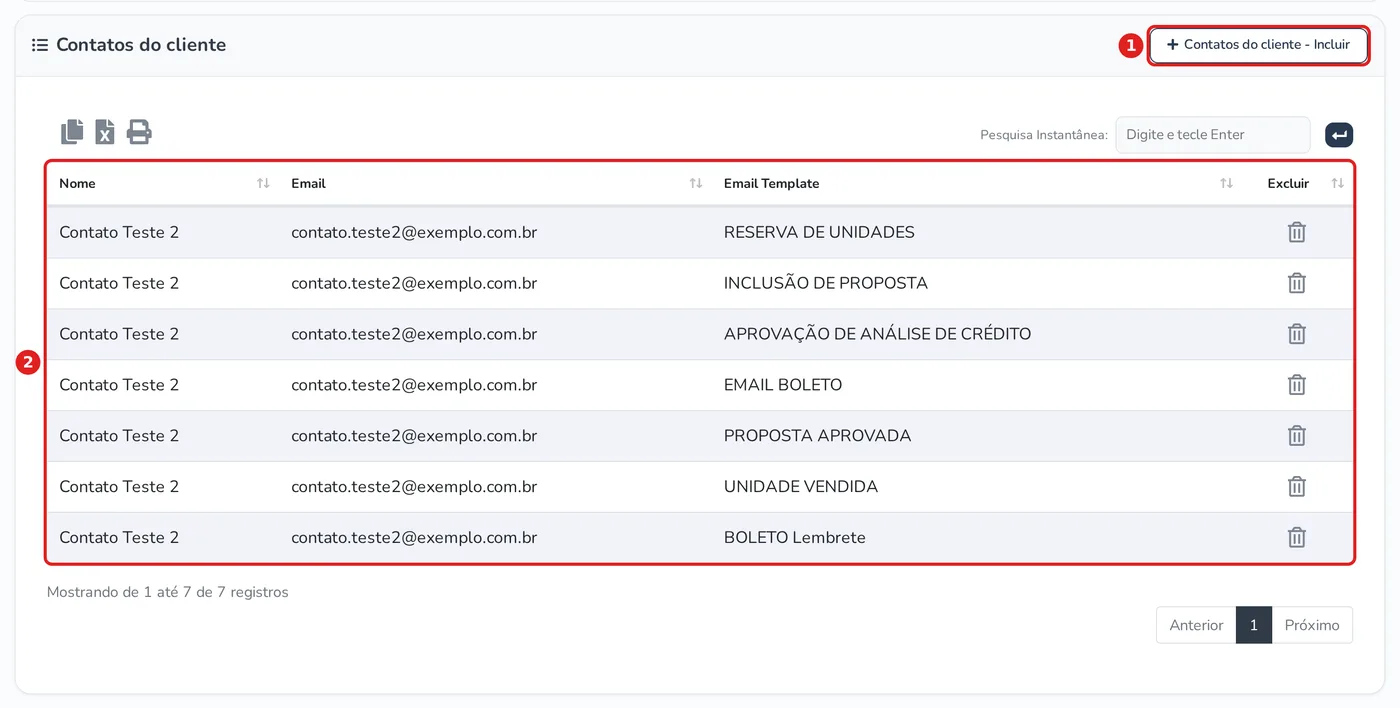Viewport: 1400px width, 708px height.
Task: Delete the BOLETO Lembrete contact row
Action: point(1297,537)
